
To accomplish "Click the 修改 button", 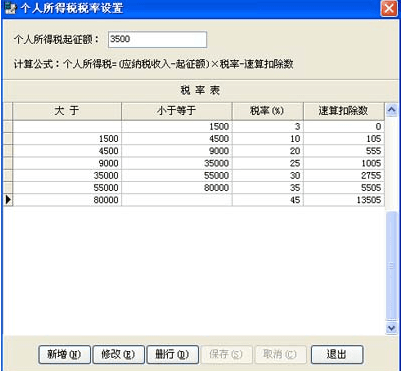I will tap(119, 354).
